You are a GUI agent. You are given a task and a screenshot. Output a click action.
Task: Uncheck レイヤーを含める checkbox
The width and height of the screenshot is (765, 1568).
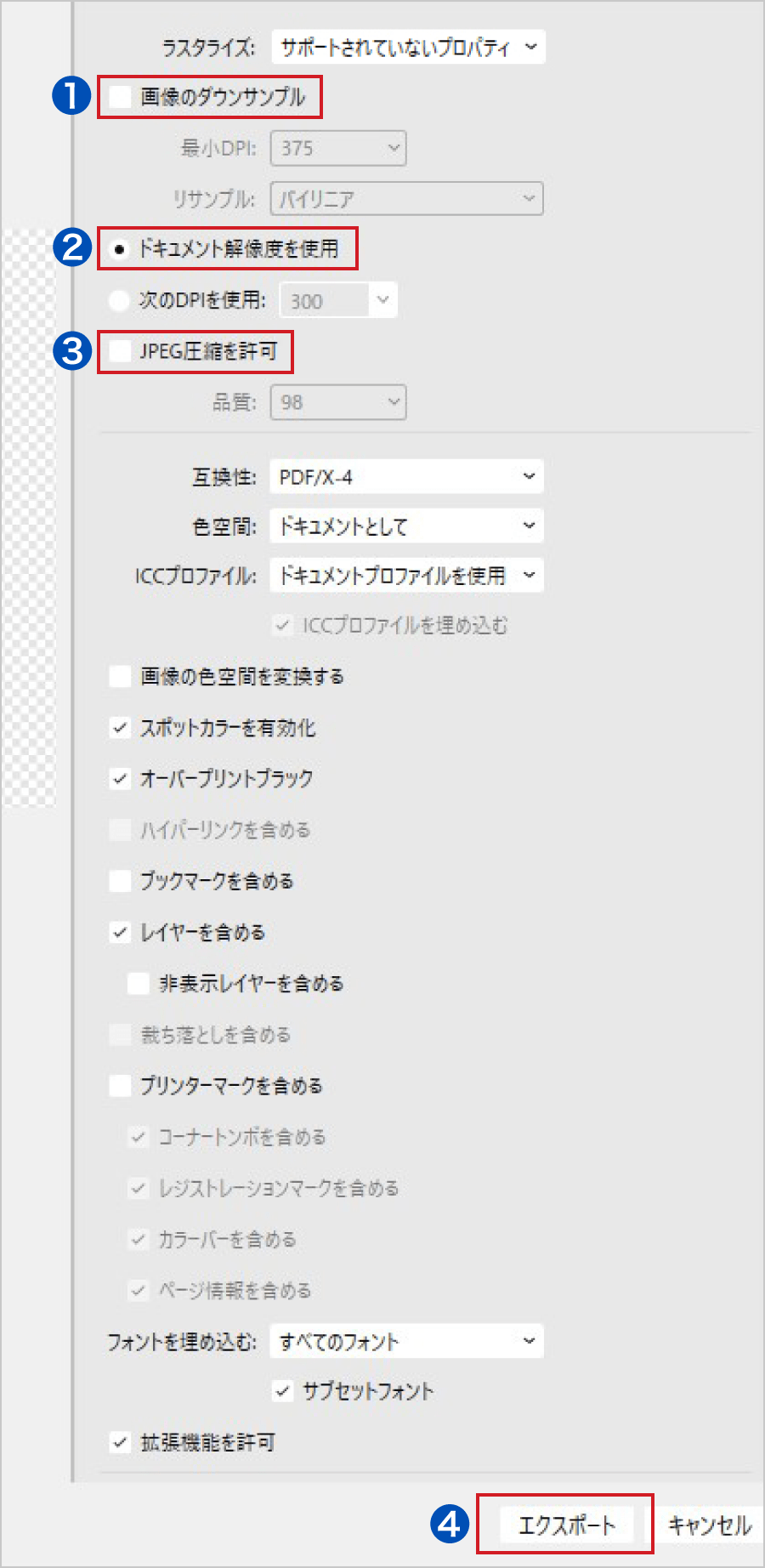tap(121, 933)
